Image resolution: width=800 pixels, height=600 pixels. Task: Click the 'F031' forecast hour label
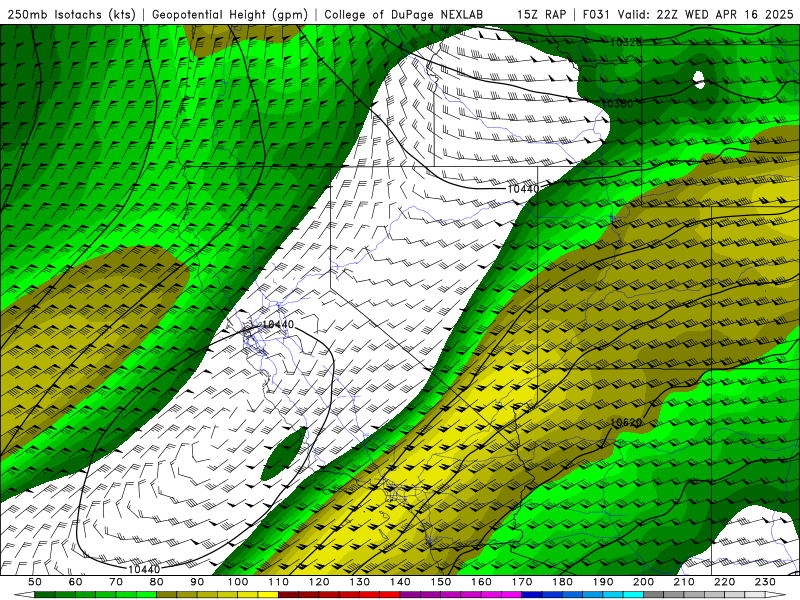coord(596,14)
